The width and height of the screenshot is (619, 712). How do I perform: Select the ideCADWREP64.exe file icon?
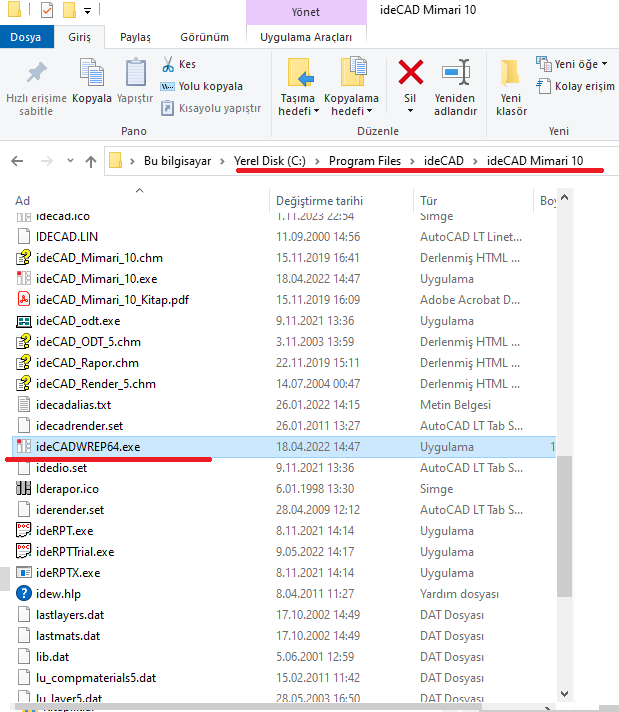[x=24, y=447]
